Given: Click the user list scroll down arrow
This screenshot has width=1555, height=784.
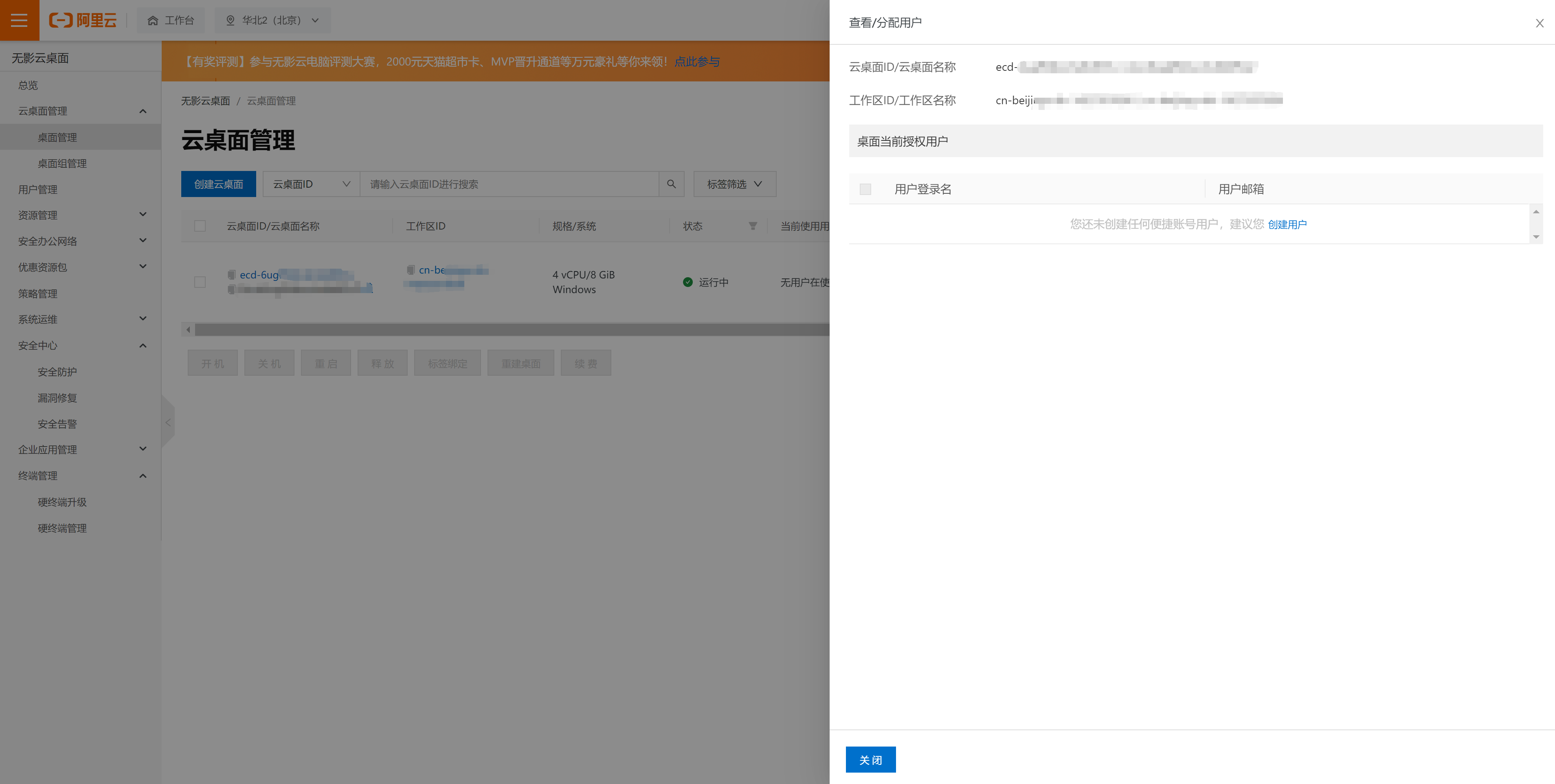Looking at the screenshot, I should pyautogui.click(x=1536, y=237).
